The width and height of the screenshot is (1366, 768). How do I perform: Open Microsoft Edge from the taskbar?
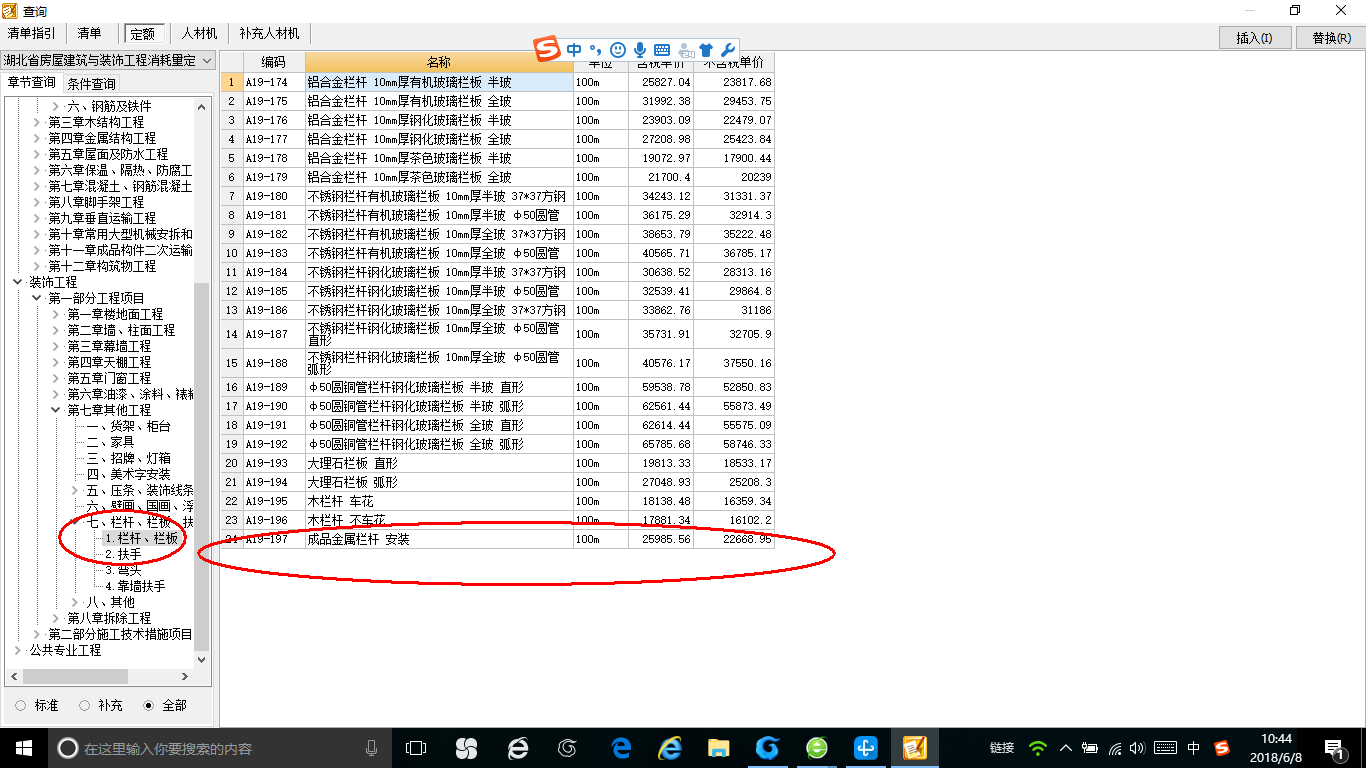click(622, 748)
